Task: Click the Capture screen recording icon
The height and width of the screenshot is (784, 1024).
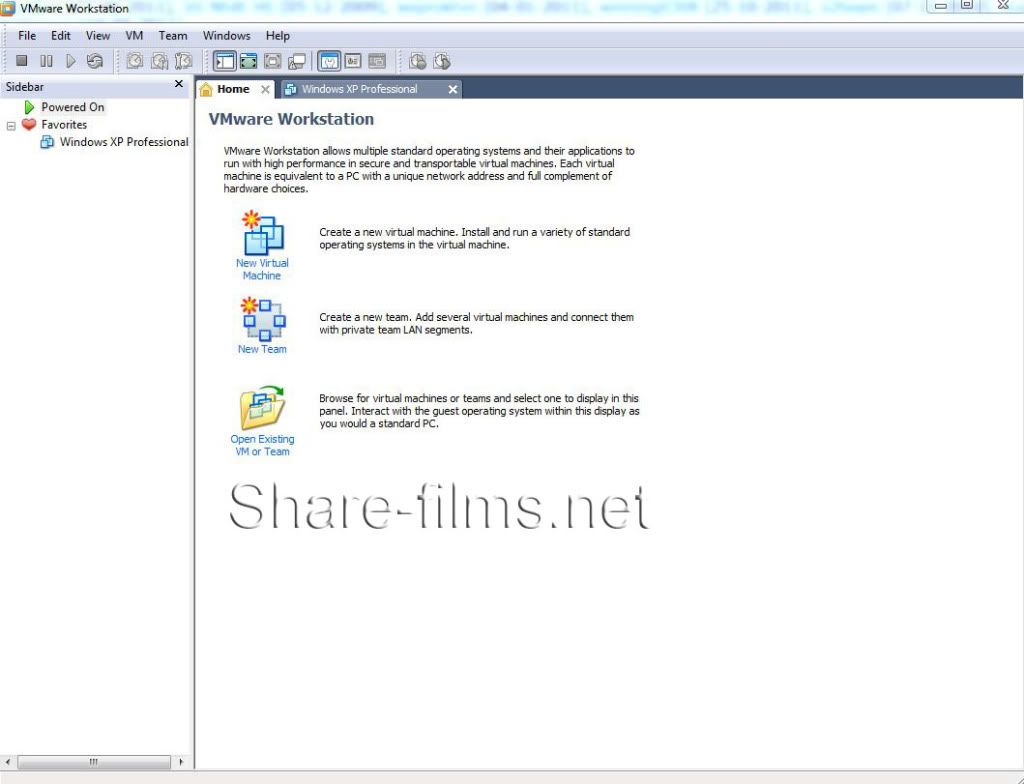Action: point(418,61)
